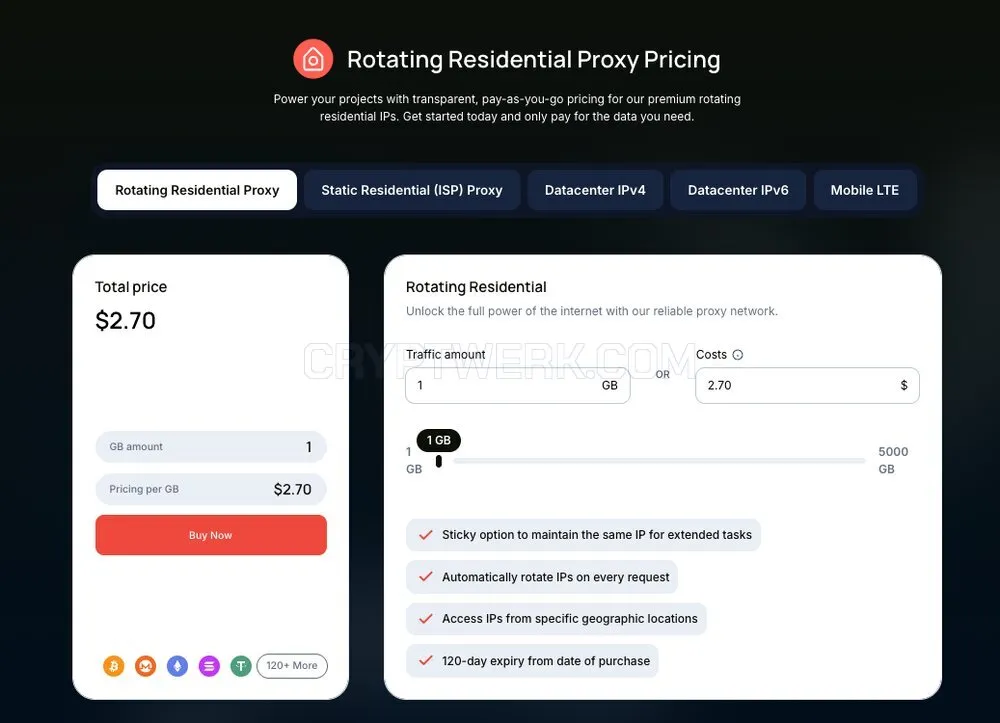
Task: Focus the Costs dollar input field
Action: click(x=807, y=385)
